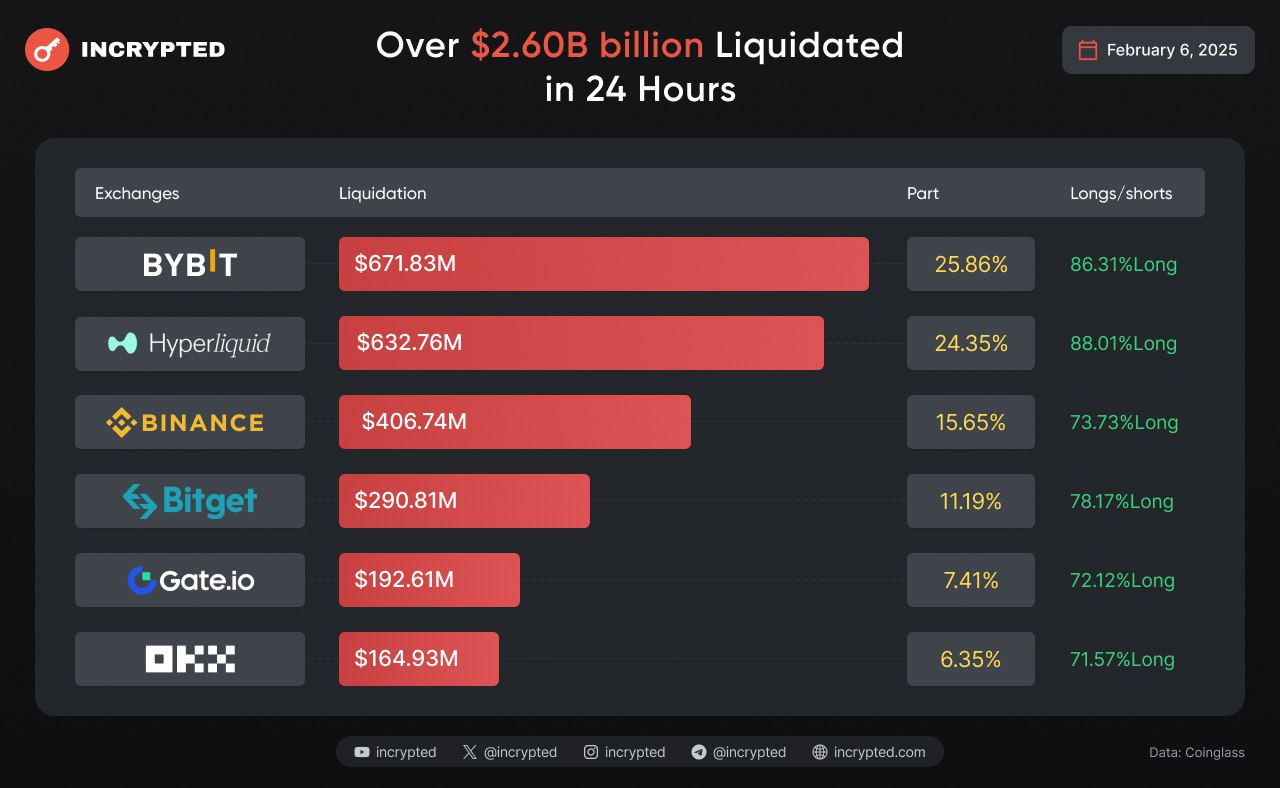Select the Bybit exchange logo
The width and height of the screenshot is (1280, 788).
190,264
